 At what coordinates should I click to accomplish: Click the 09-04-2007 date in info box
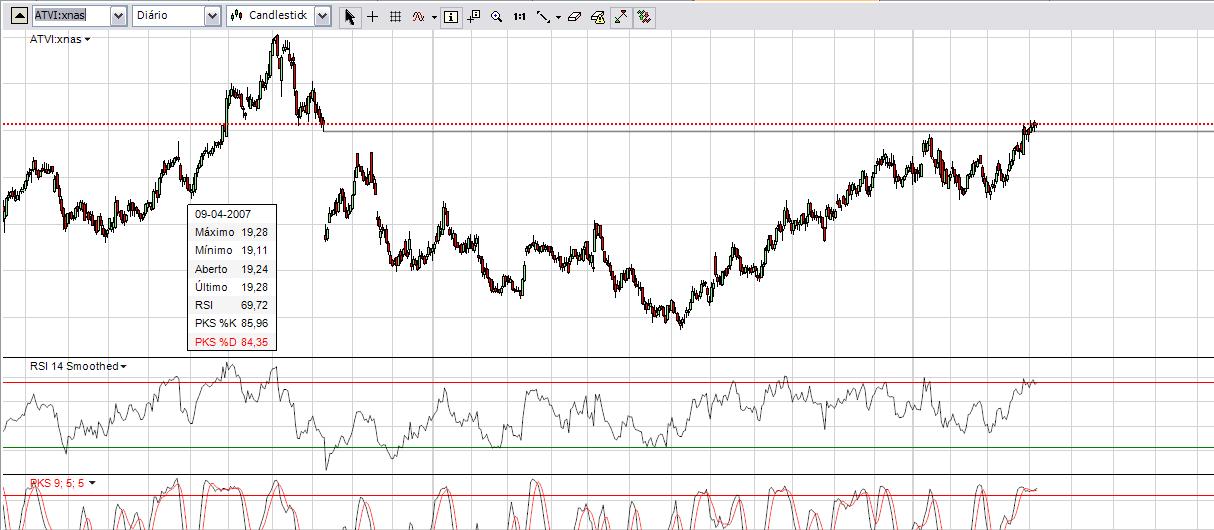pyautogui.click(x=223, y=214)
